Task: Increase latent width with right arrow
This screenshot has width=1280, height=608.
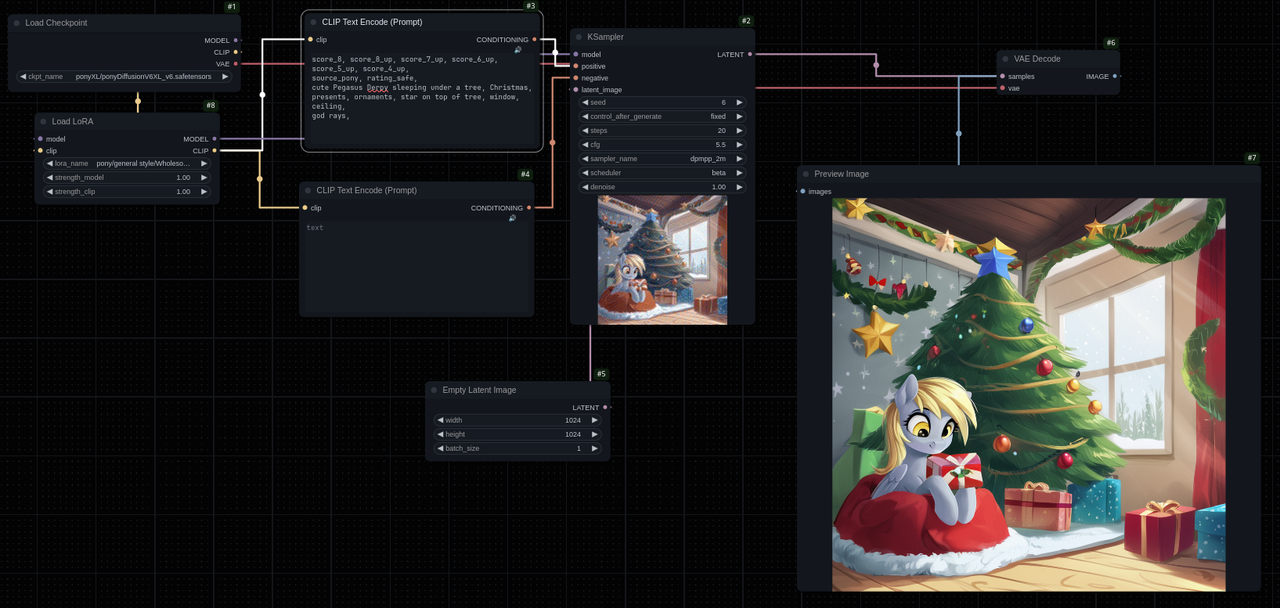Action: tap(594, 420)
